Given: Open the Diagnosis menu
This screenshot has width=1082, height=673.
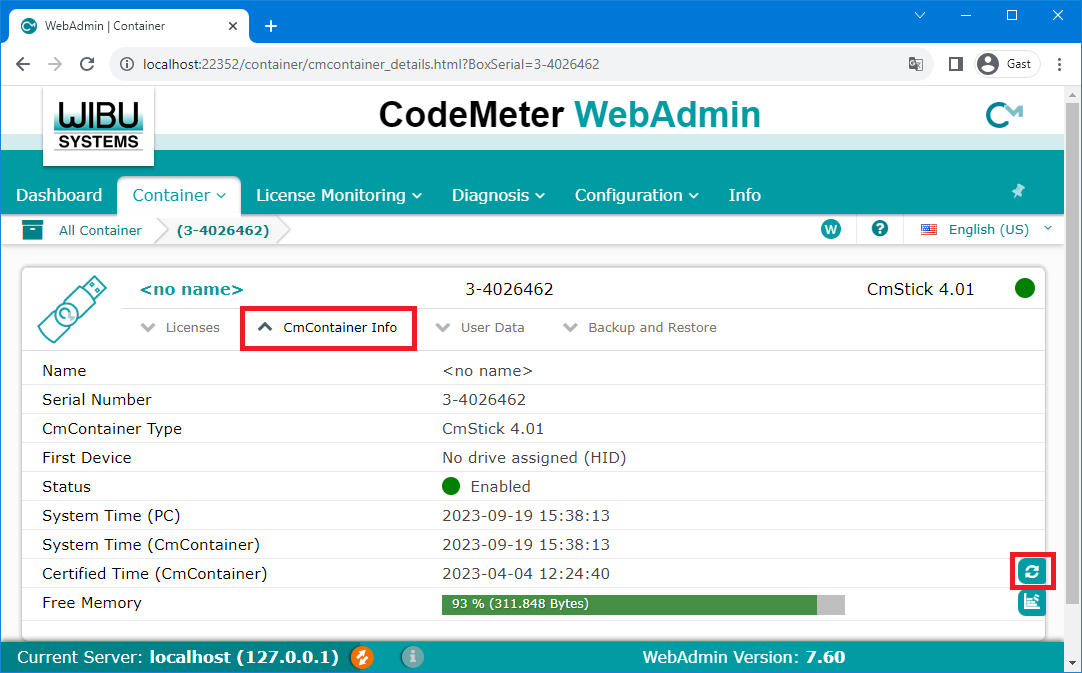Looking at the screenshot, I should 497,195.
